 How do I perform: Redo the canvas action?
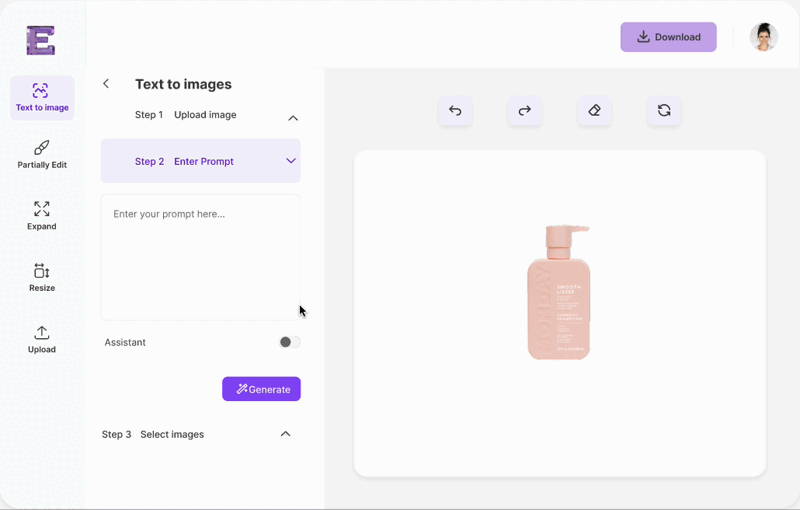pos(524,111)
